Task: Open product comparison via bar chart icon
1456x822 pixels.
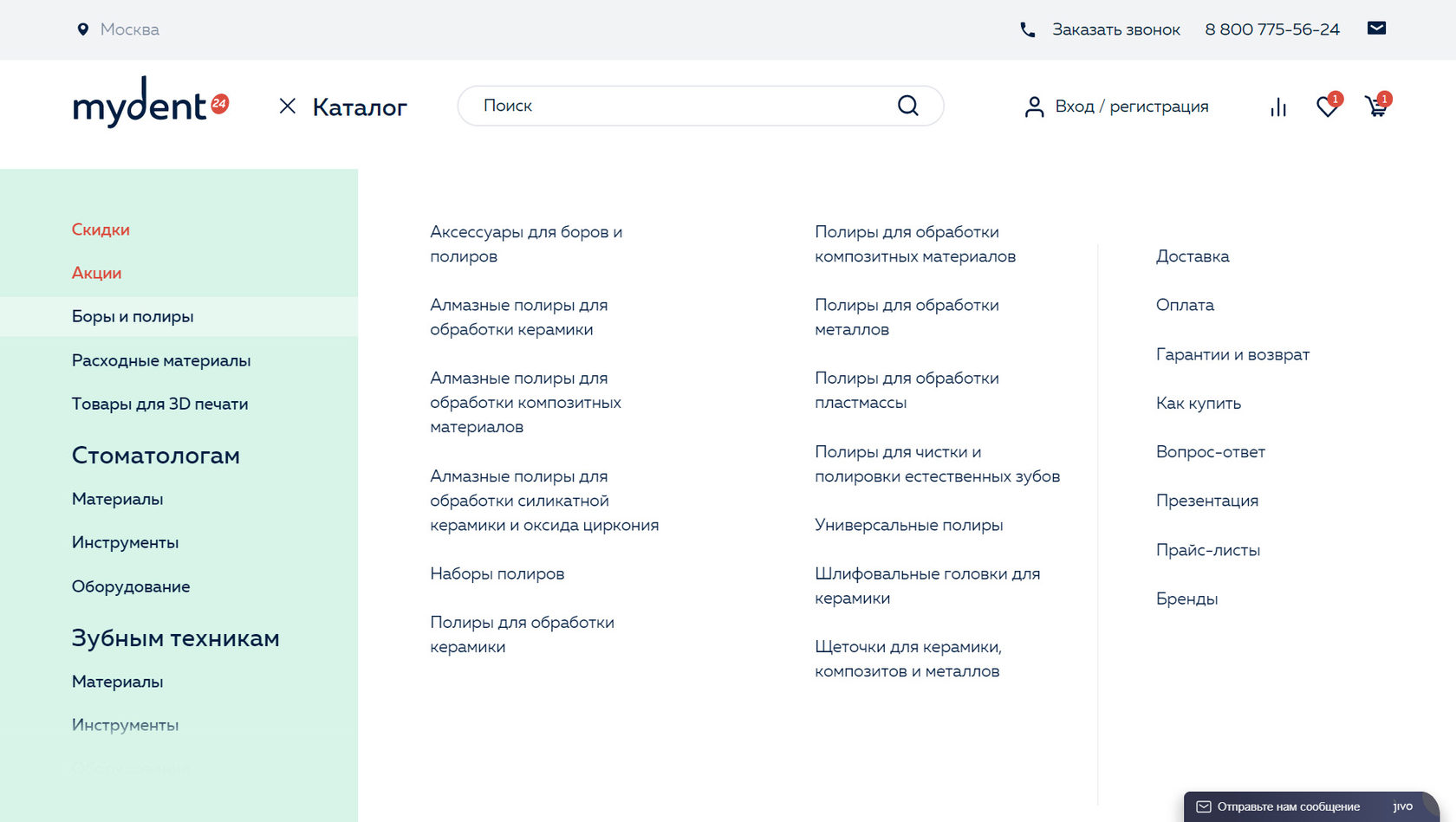Action: pyautogui.click(x=1277, y=106)
